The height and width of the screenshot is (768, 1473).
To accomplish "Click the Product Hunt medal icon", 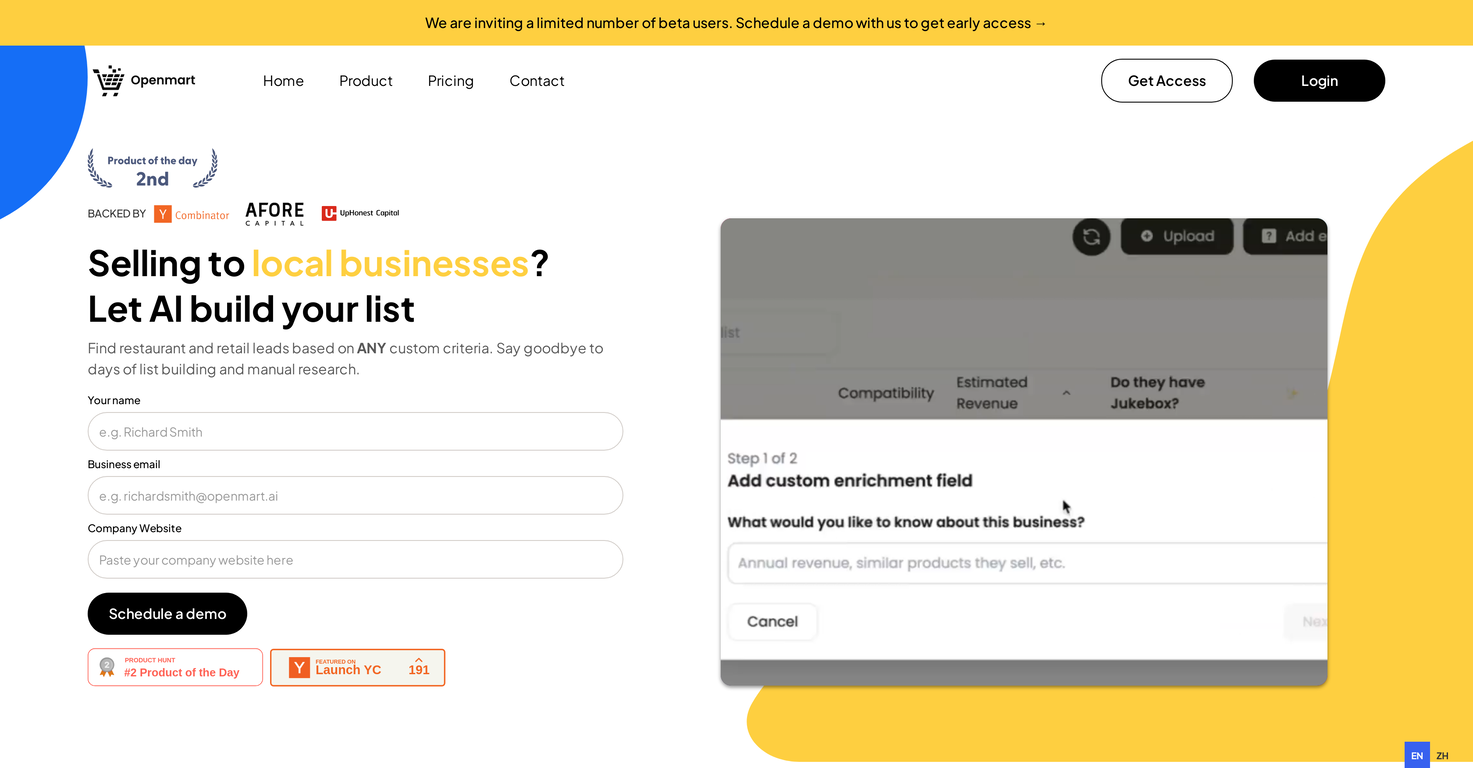I will point(107,667).
